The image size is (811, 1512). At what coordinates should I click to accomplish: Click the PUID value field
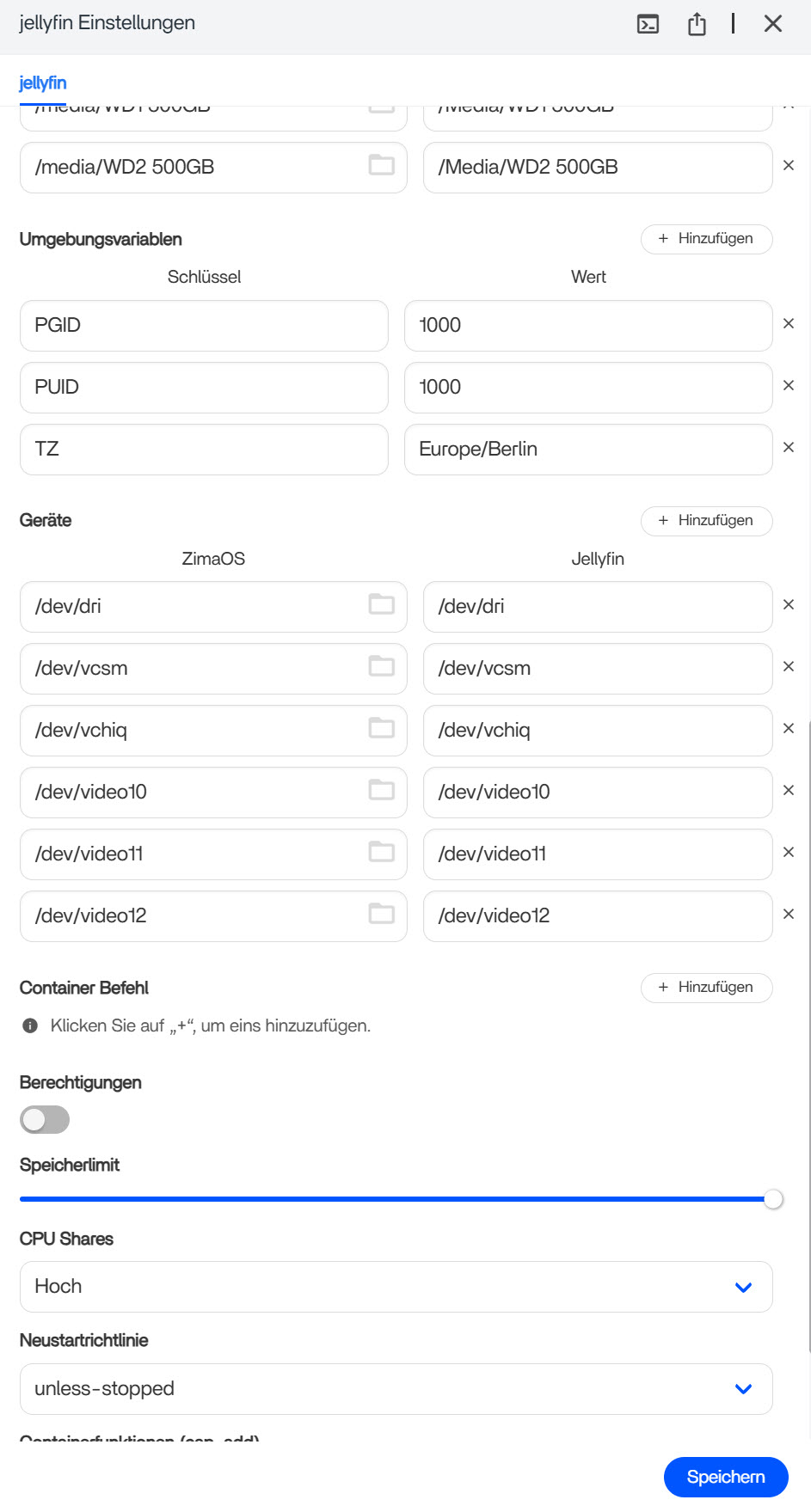pyautogui.click(x=588, y=388)
